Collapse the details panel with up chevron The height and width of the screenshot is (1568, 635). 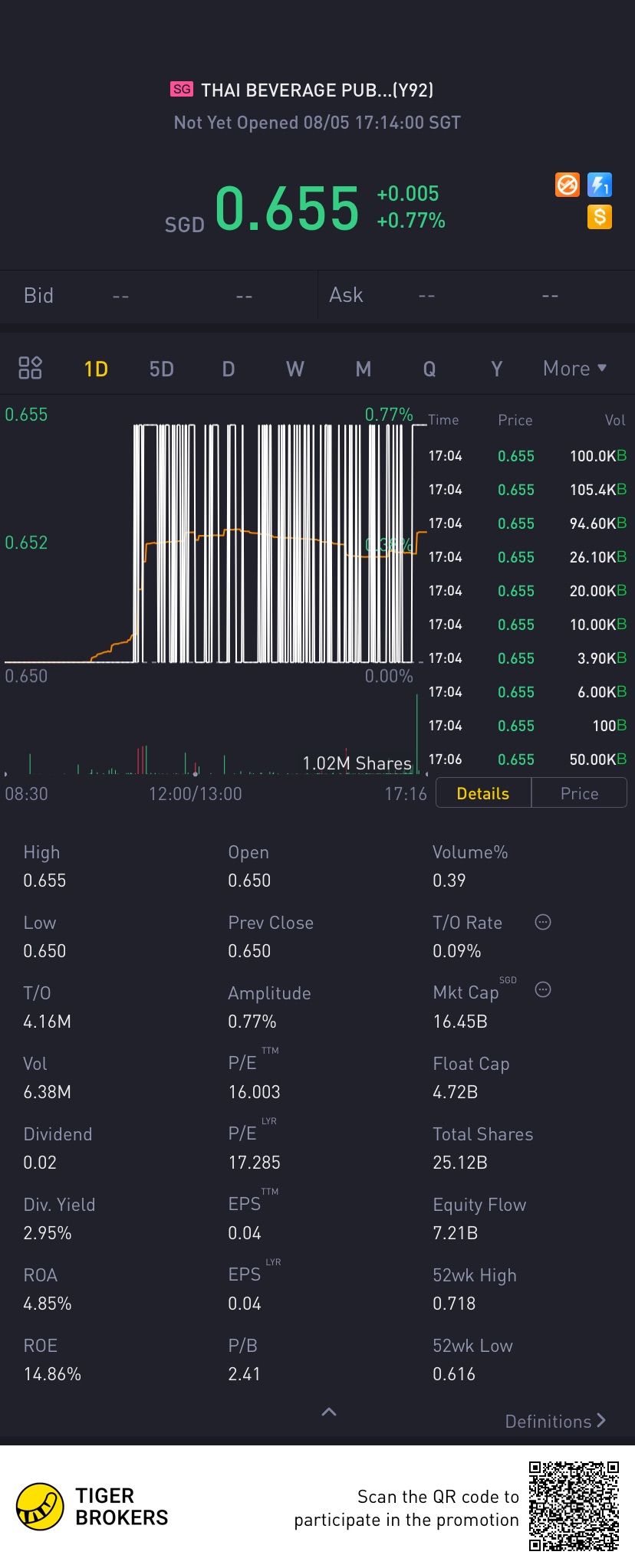[x=329, y=1412]
